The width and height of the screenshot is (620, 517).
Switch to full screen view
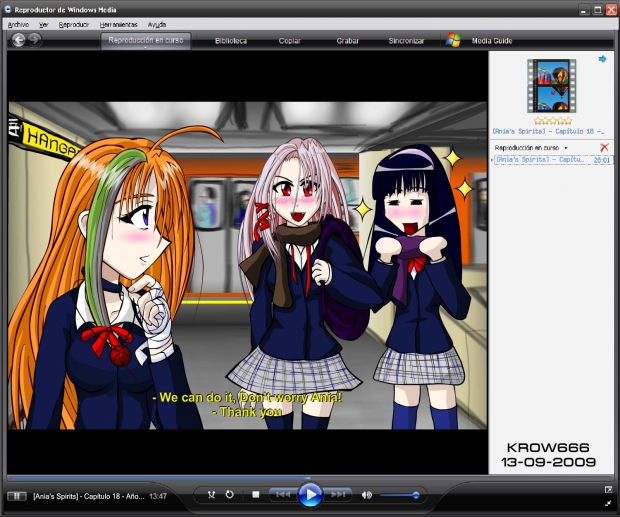(608, 490)
